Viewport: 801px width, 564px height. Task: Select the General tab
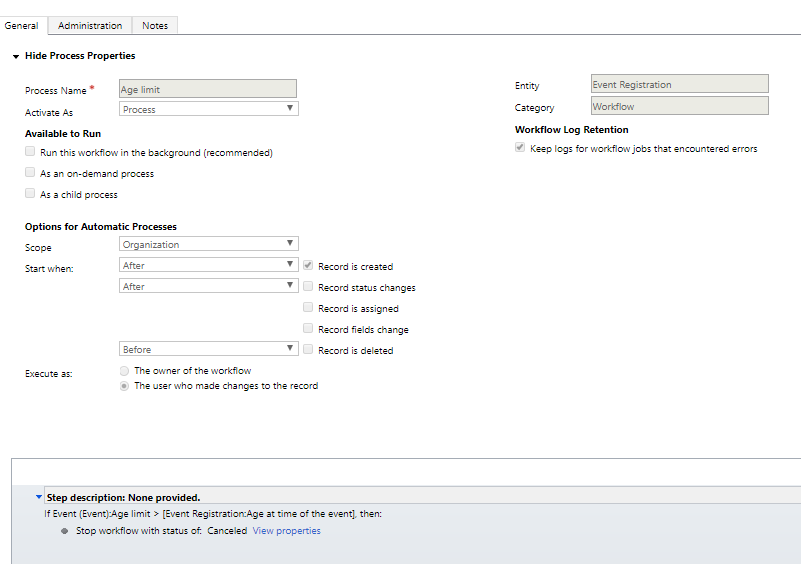22,25
